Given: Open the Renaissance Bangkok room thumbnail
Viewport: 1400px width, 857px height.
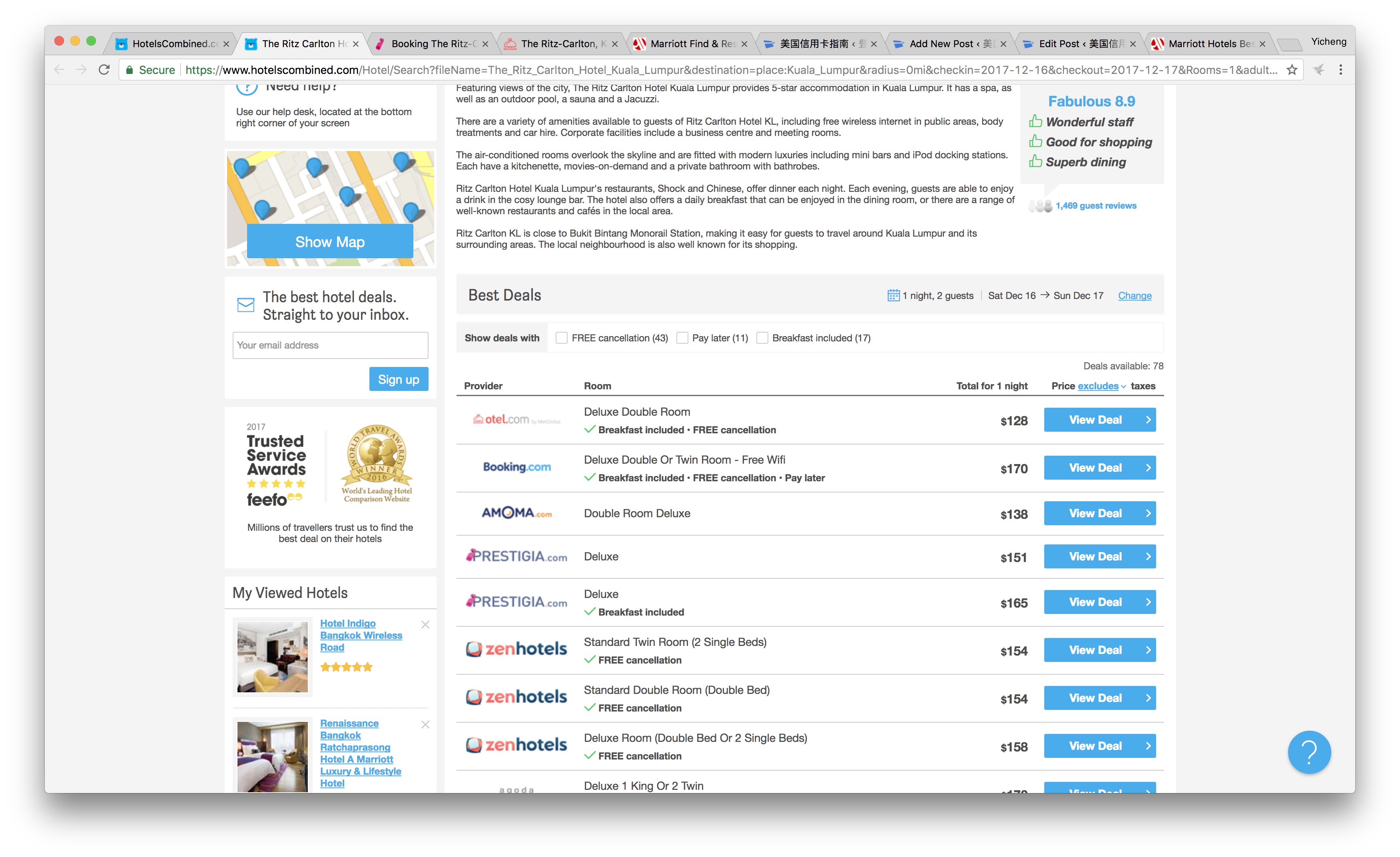Looking at the screenshot, I should point(272,757).
